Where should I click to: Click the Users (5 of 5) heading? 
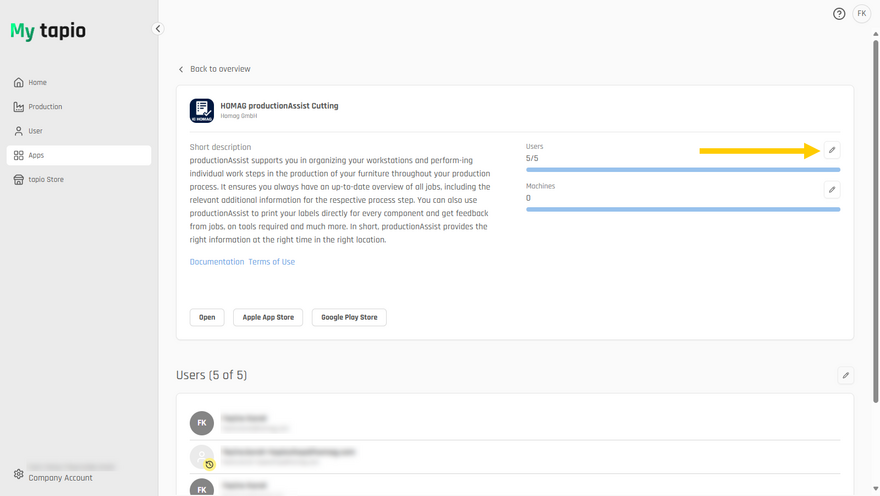tap(212, 375)
